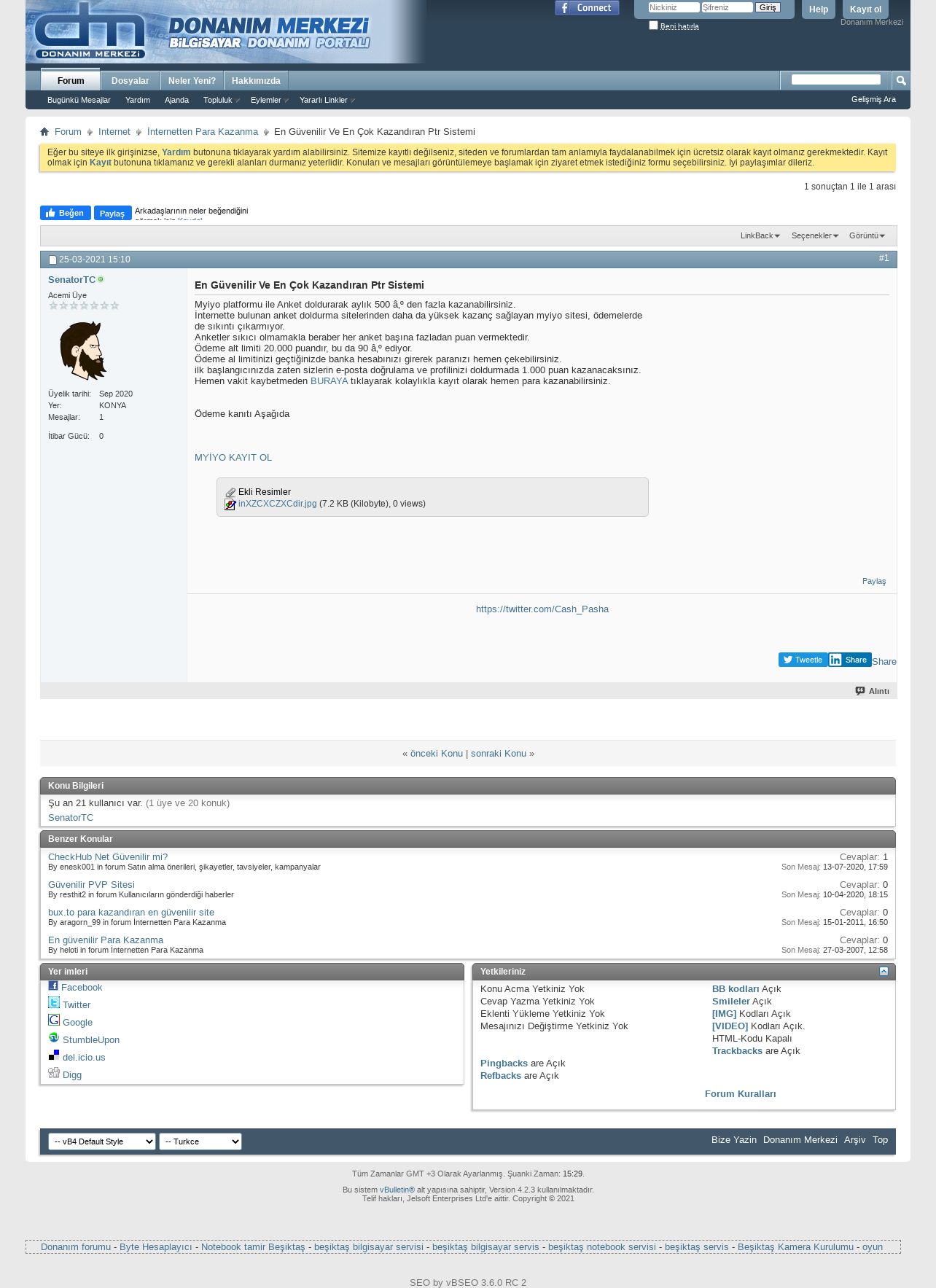Viewport: 936px width, 1288px height.
Task: Open the vB4 Default Style selector
Action: pos(102,1141)
